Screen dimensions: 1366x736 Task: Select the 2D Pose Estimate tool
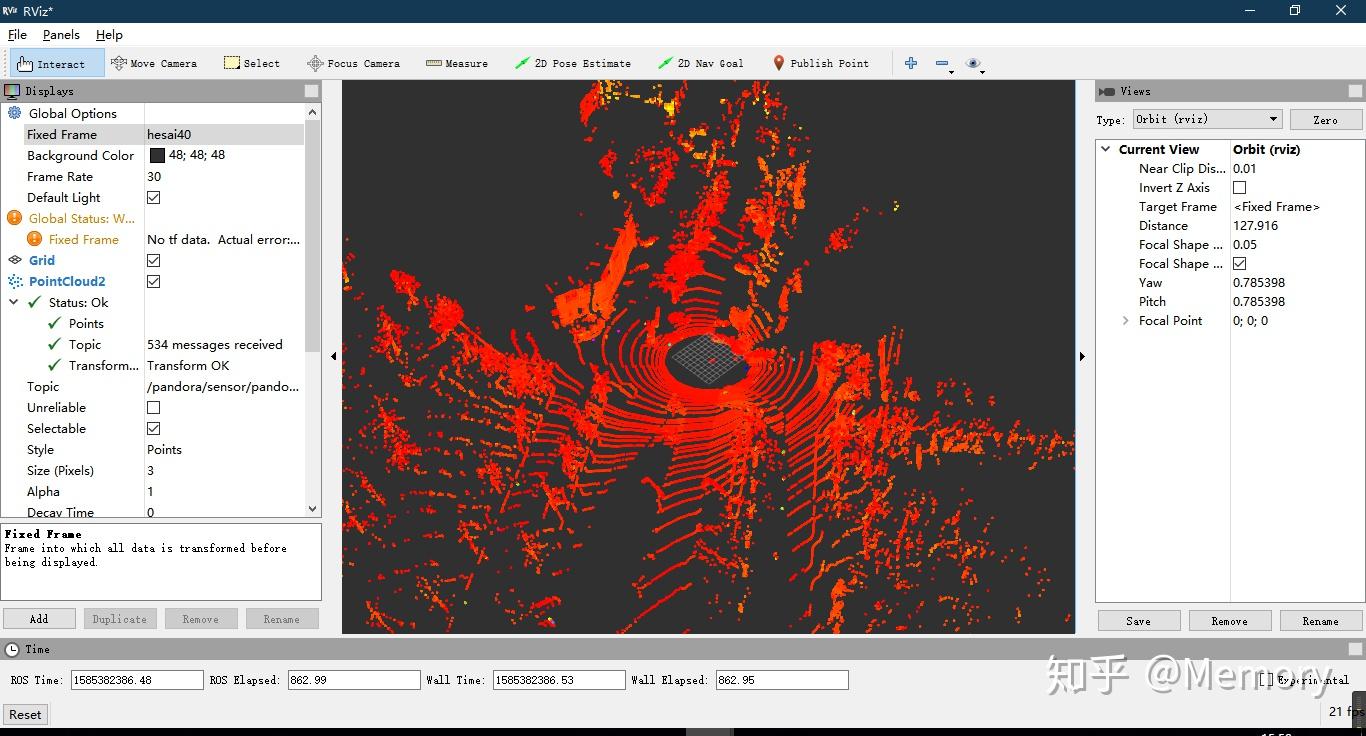pyautogui.click(x=573, y=63)
